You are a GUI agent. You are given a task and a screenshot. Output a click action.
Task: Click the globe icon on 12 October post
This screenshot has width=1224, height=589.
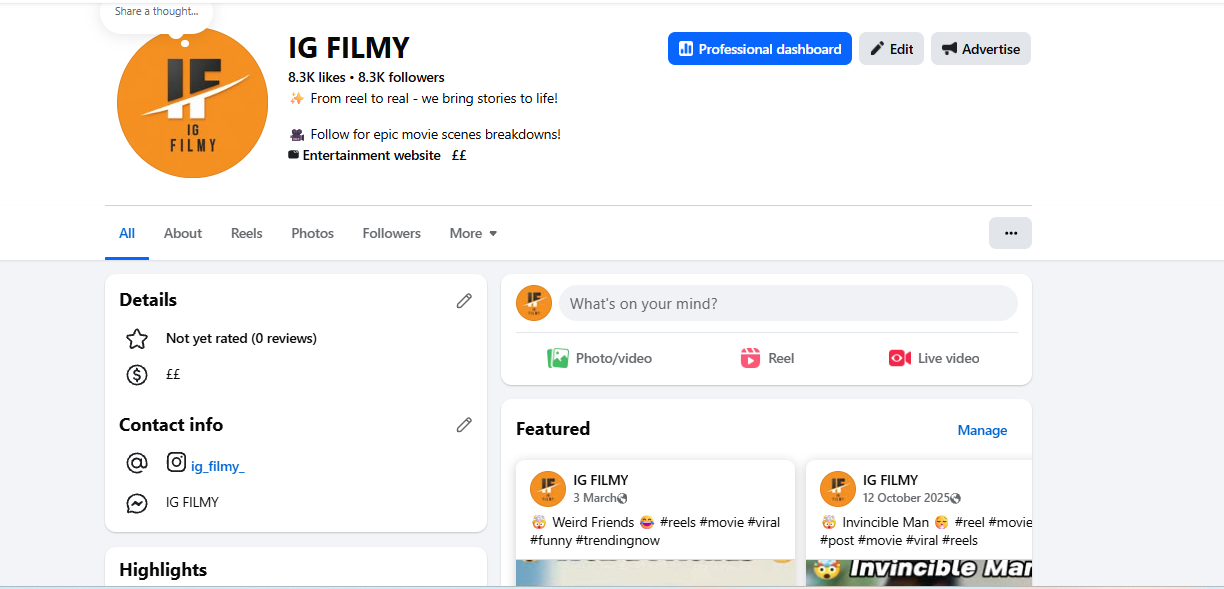pyautogui.click(x=955, y=498)
